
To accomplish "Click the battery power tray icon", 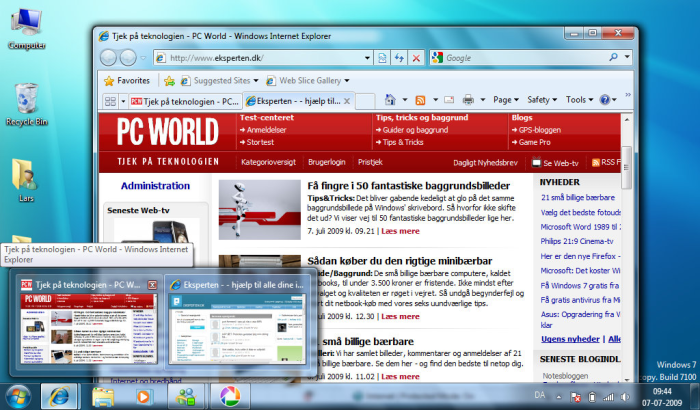I will pos(592,397).
